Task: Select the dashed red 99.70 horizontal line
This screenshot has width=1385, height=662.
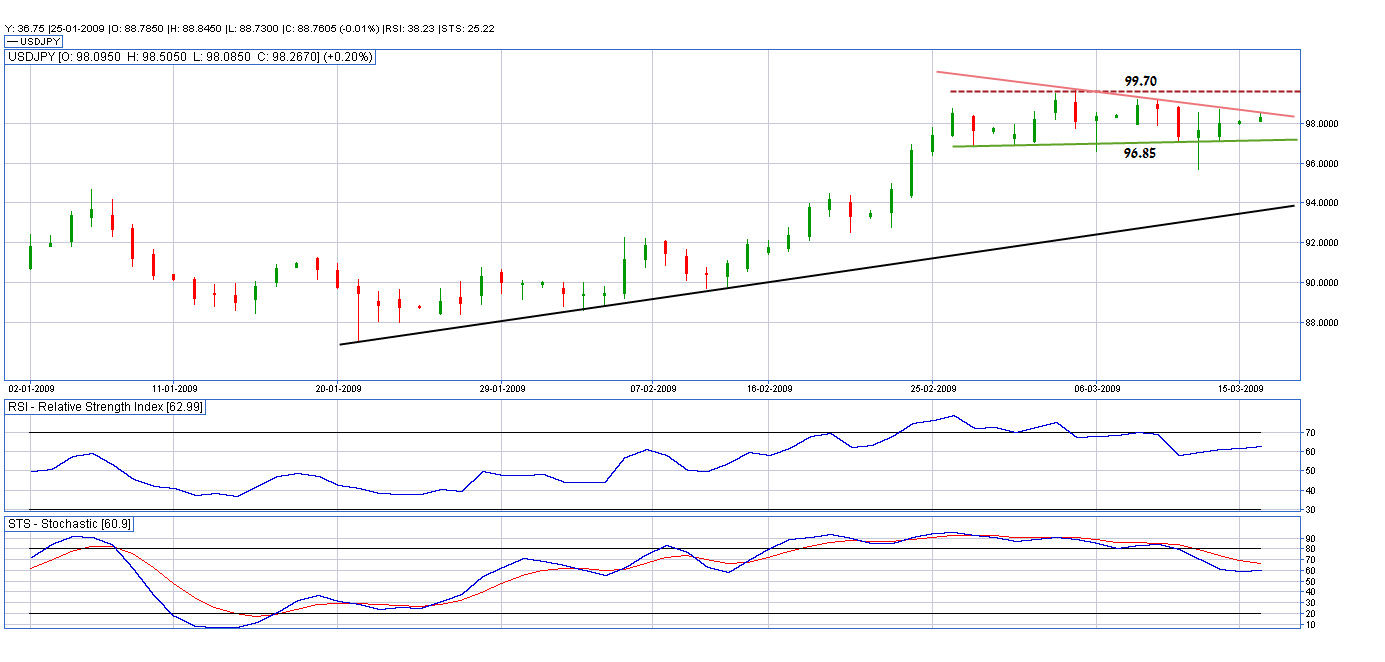Action: (1125, 91)
